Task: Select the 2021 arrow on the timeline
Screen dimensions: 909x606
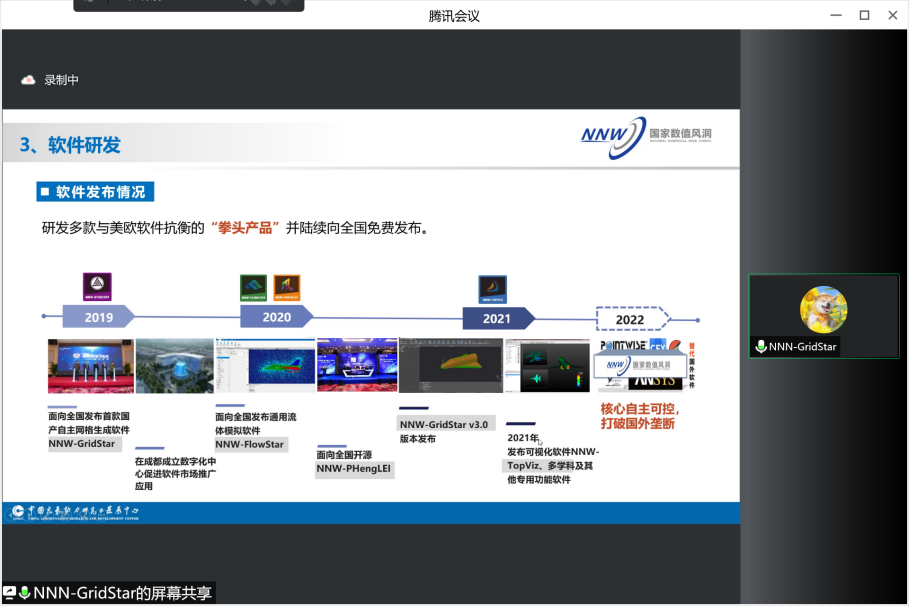Action: 497,318
